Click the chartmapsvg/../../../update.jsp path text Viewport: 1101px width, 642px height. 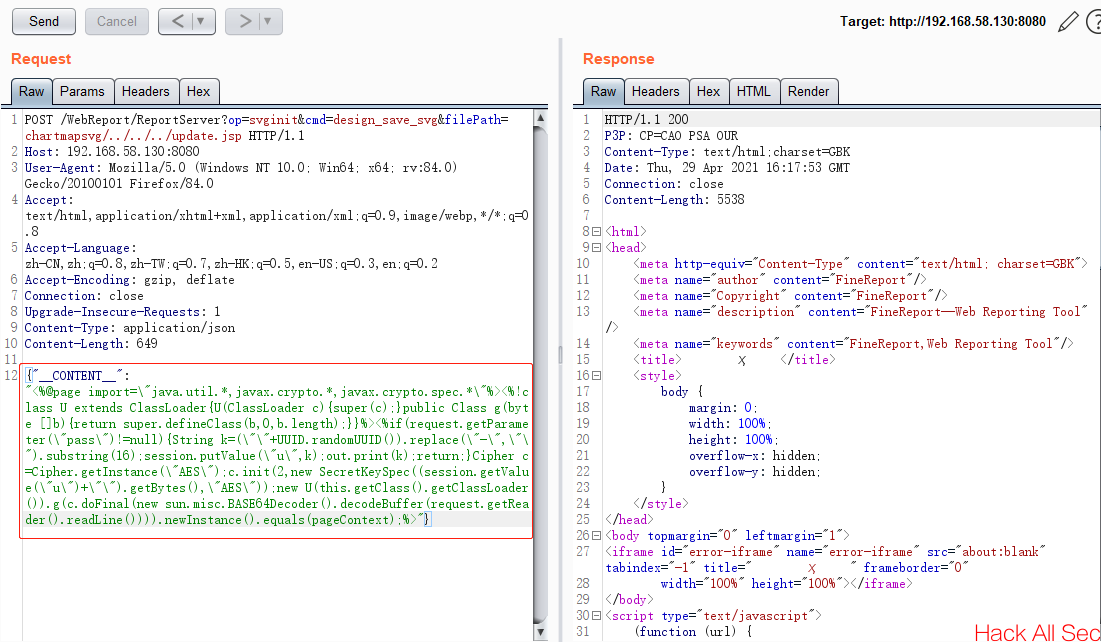pyautogui.click(x=135, y=136)
